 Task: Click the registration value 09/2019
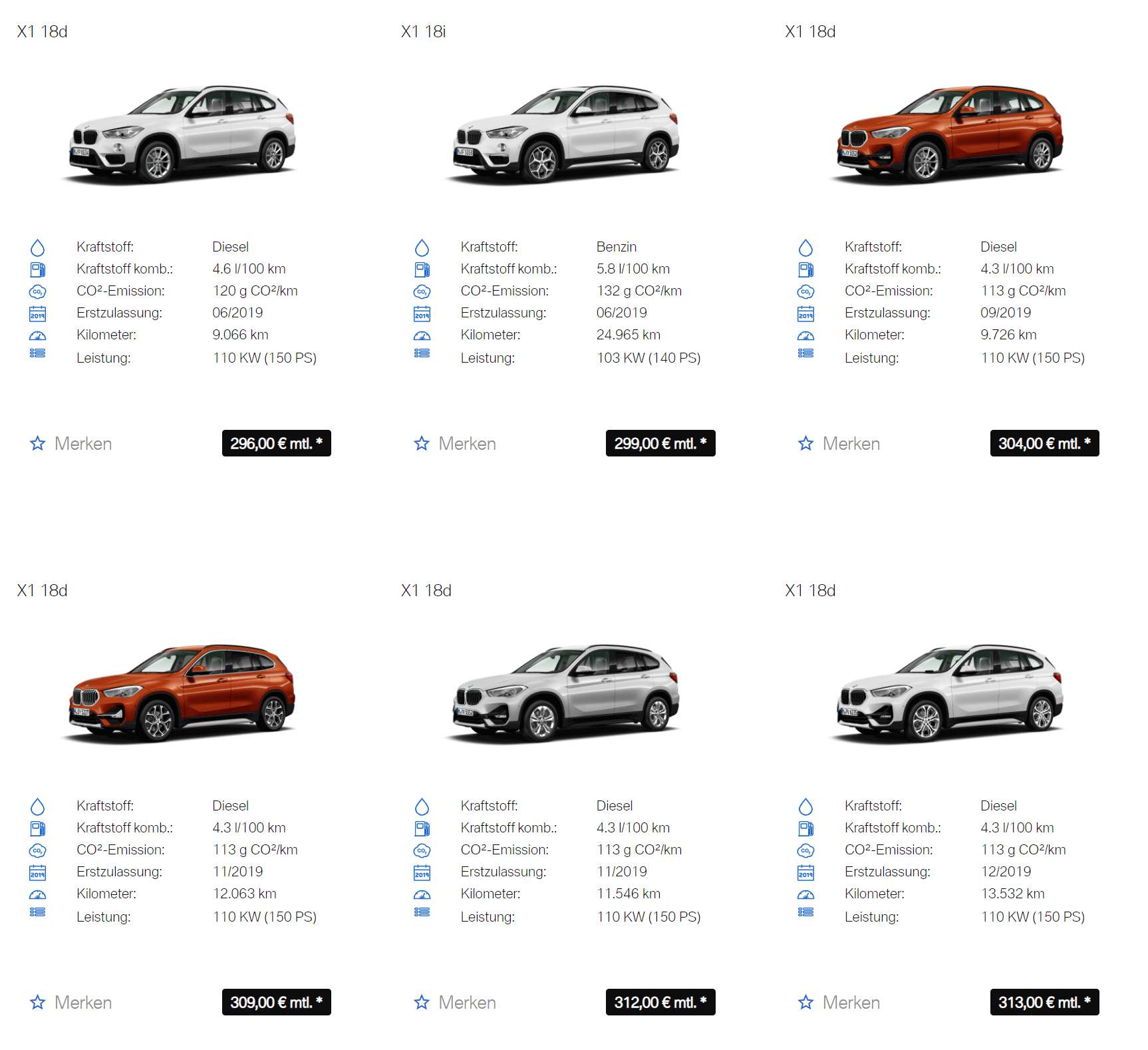[x=1006, y=313]
